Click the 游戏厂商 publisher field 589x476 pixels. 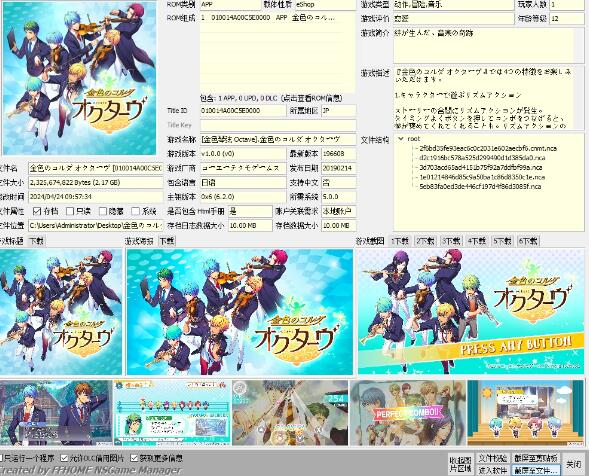coord(243,168)
